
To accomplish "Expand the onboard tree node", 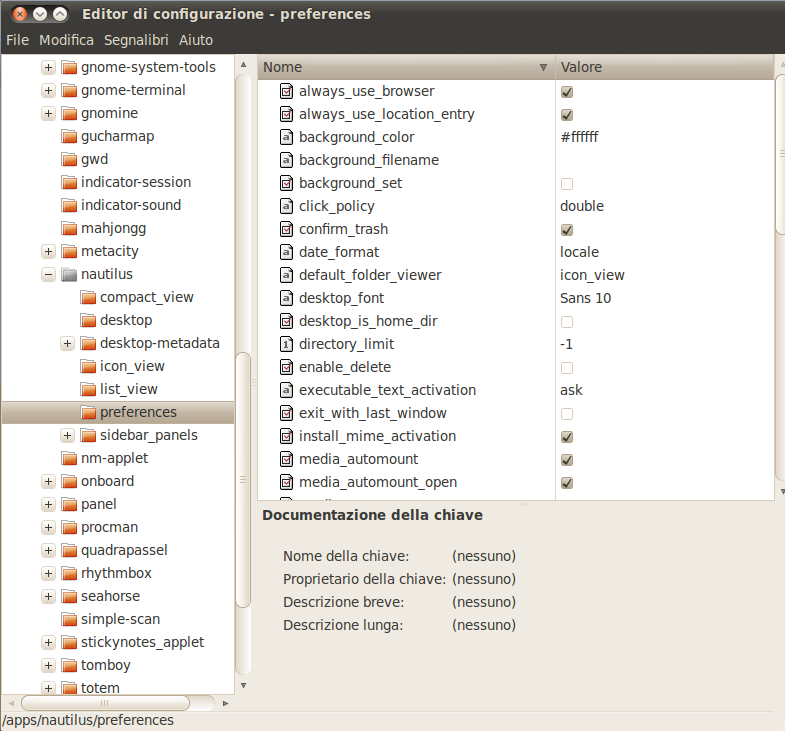I will pyautogui.click(x=48, y=482).
